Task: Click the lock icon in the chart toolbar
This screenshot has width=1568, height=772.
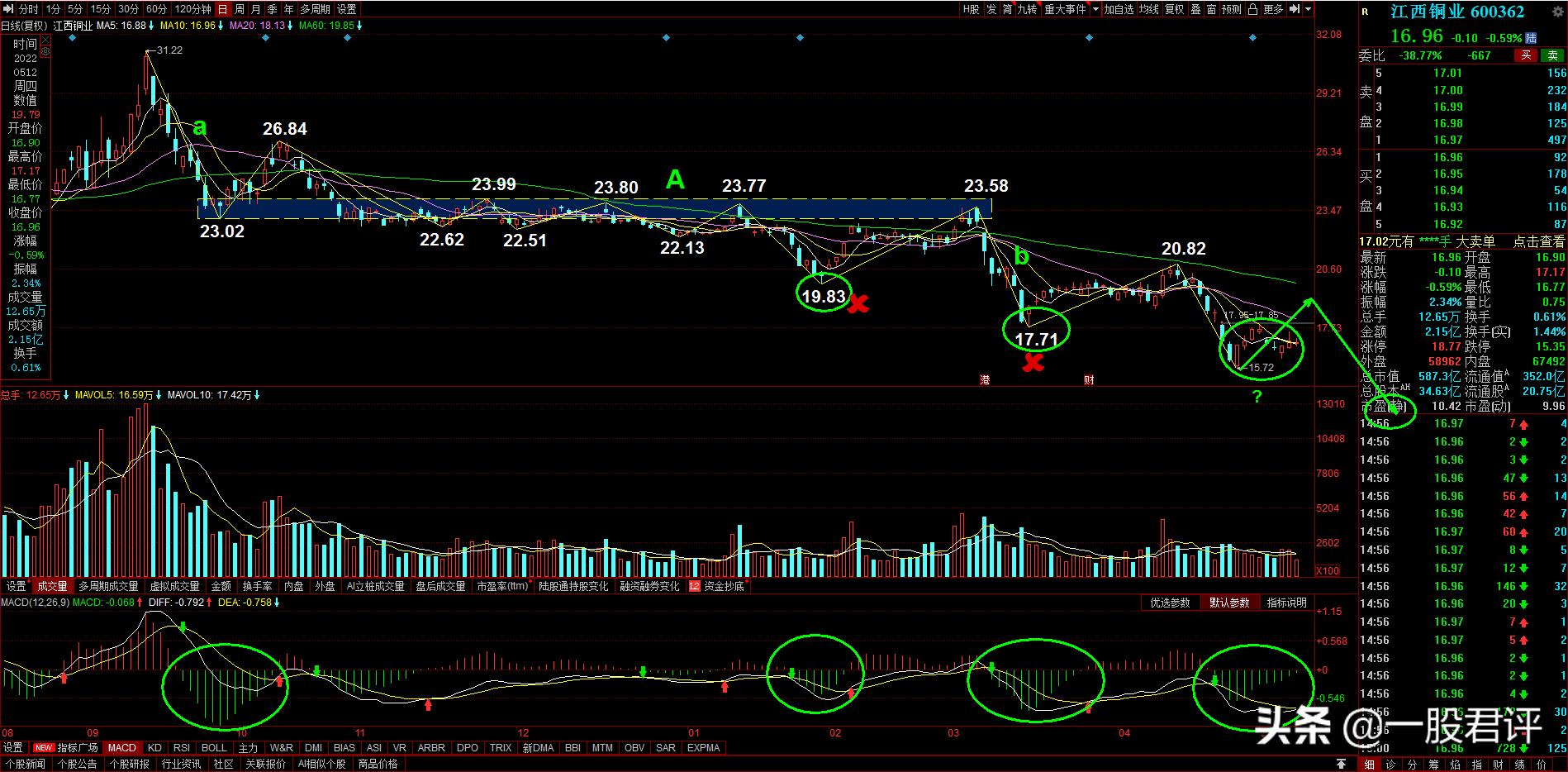Action: (x=1252, y=9)
